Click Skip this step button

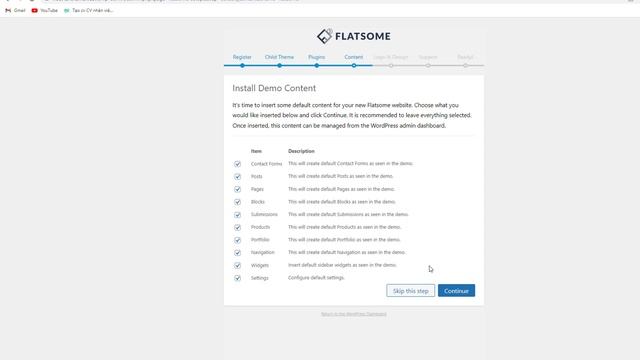pos(411,291)
